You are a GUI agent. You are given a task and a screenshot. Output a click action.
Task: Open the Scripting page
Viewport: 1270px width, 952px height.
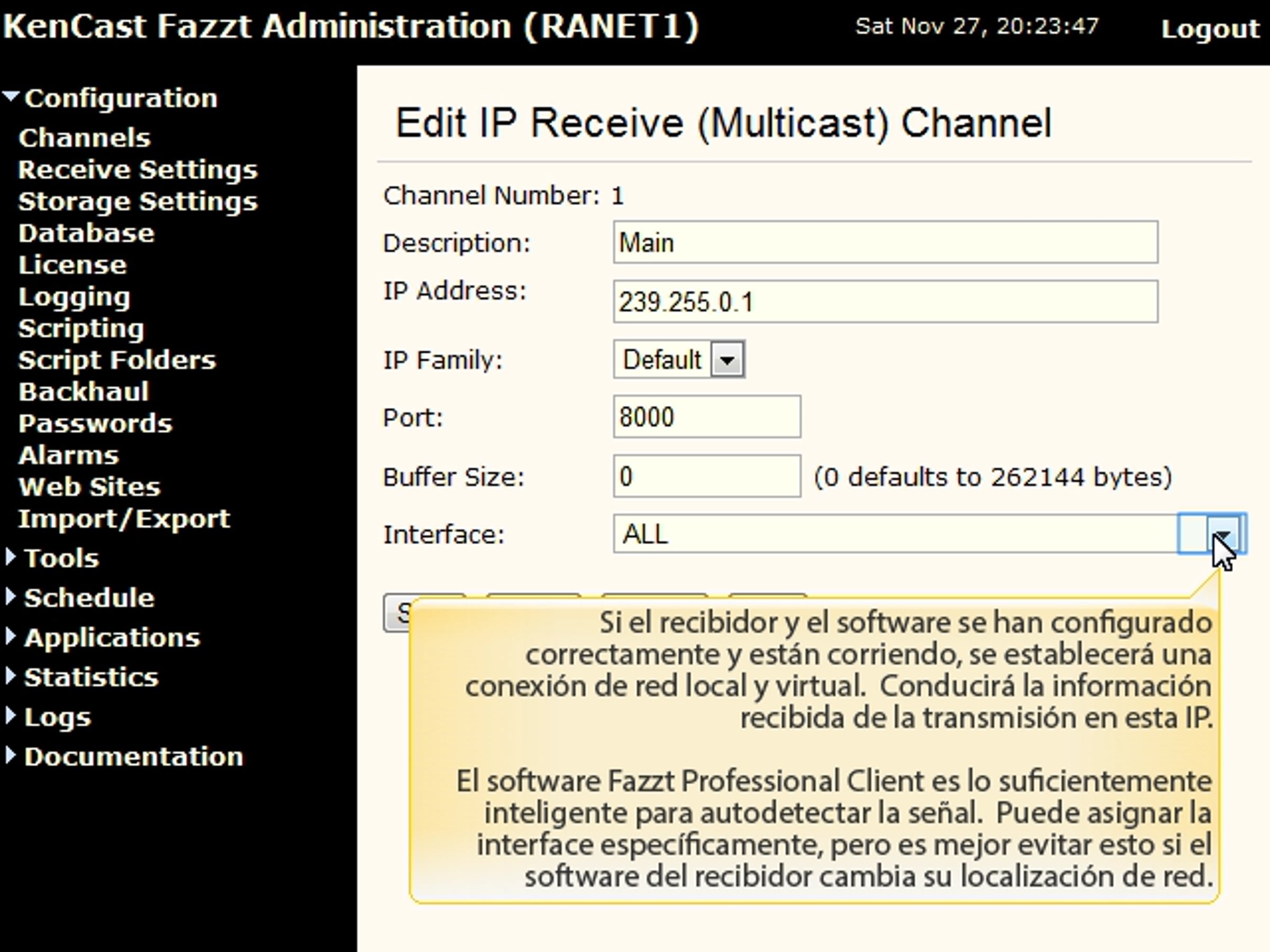click(x=81, y=328)
